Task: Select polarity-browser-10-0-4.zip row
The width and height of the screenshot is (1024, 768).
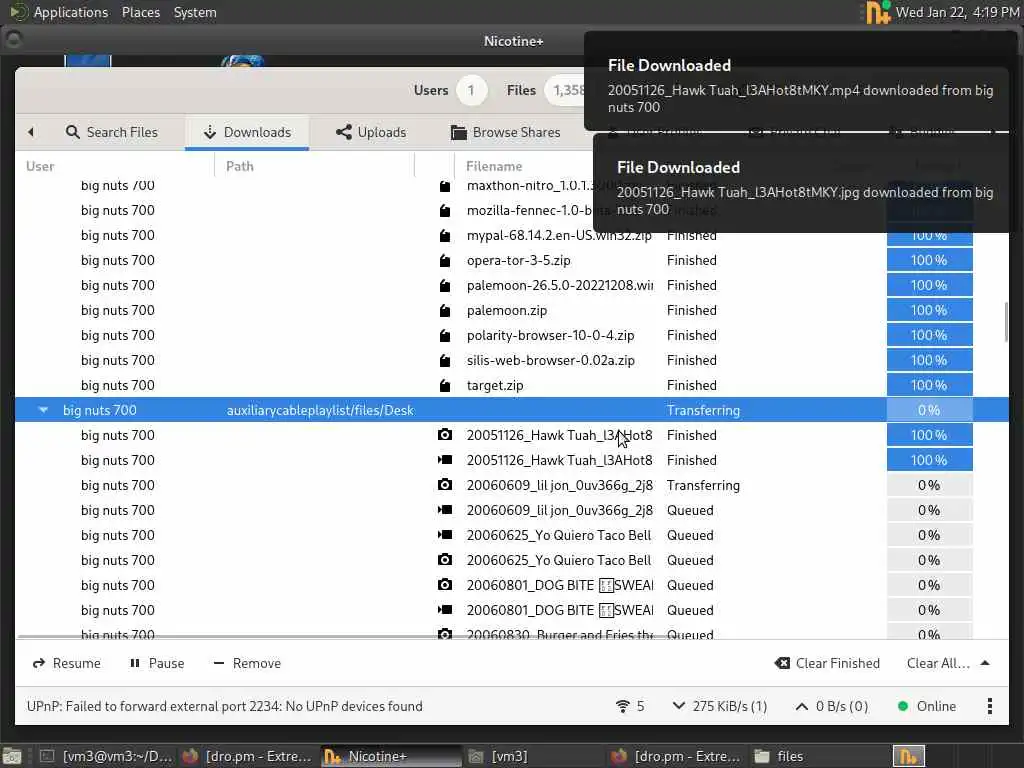Action: click(x=512, y=335)
